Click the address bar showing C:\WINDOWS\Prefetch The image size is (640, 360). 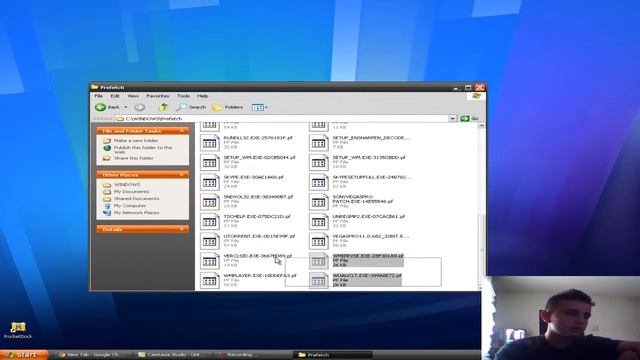point(282,119)
